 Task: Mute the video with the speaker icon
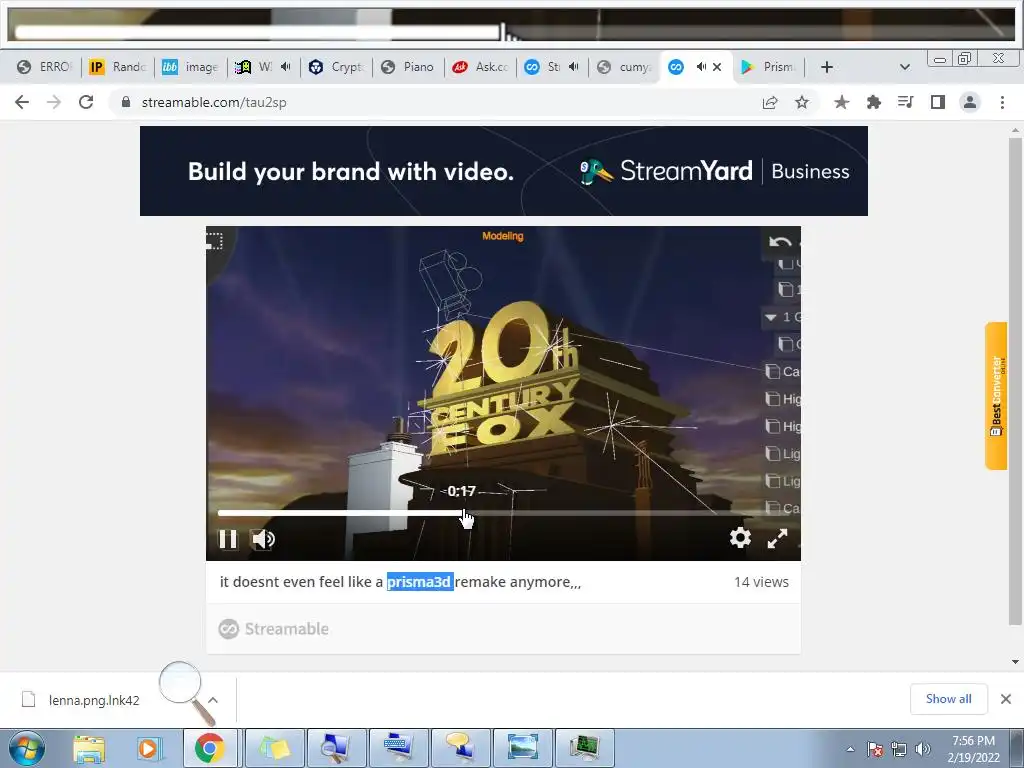(x=263, y=539)
